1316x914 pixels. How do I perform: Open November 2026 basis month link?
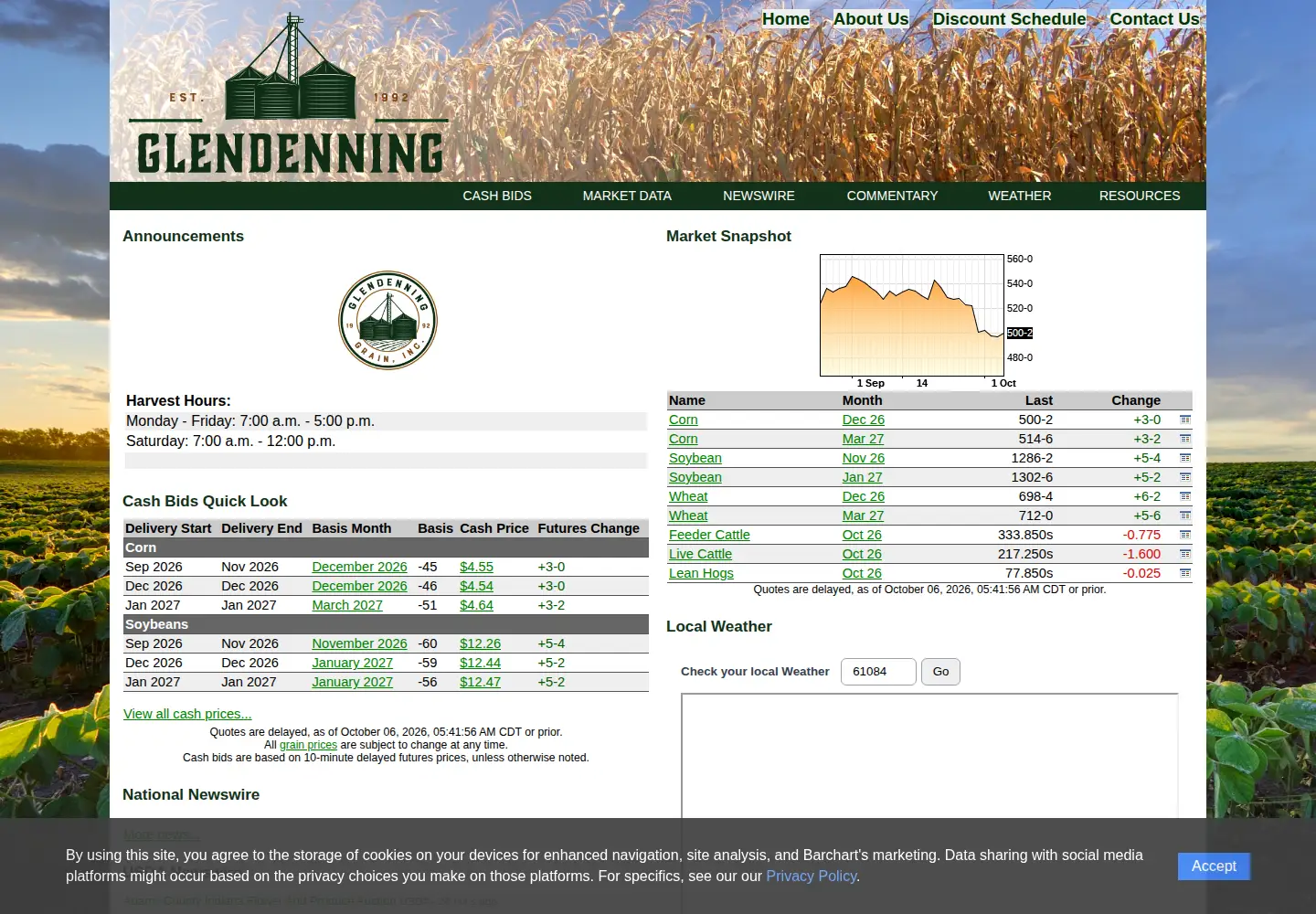(x=359, y=643)
